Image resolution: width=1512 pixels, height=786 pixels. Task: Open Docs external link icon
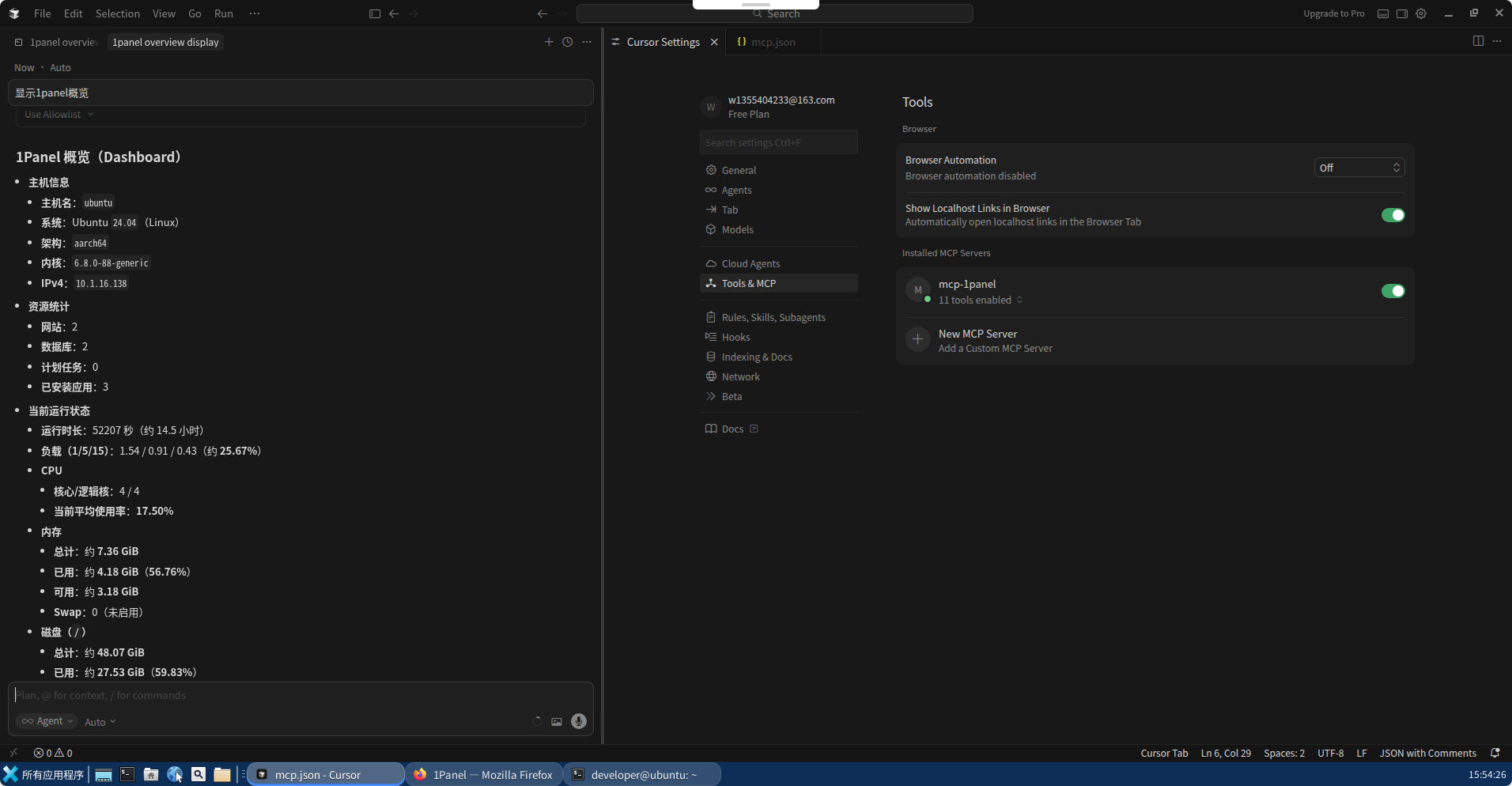click(x=754, y=429)
